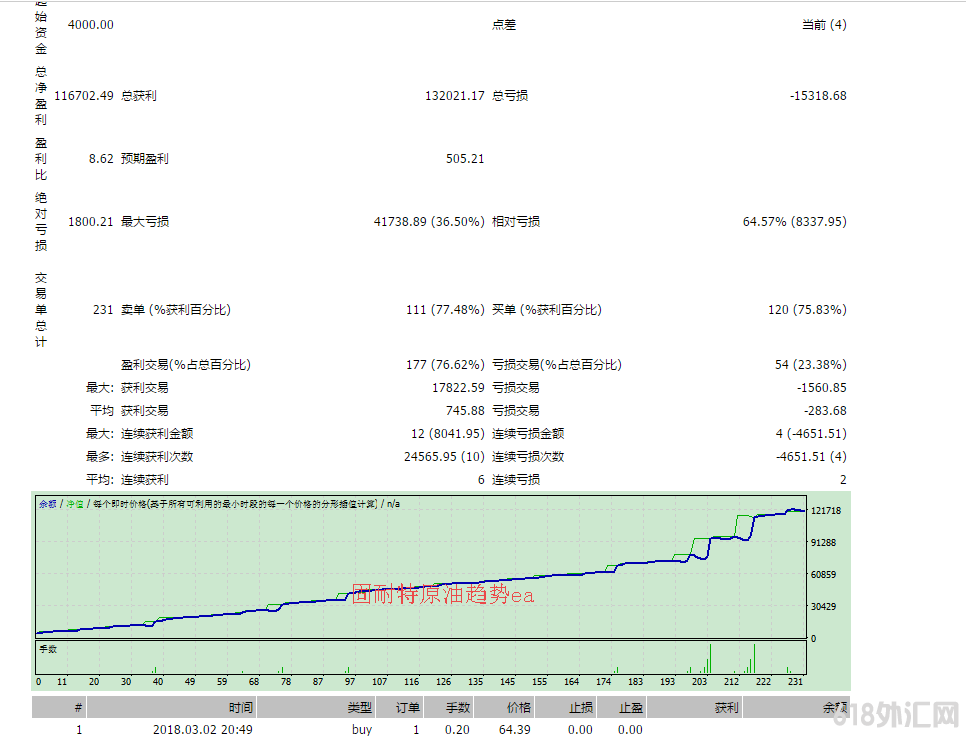Click the green 净值 legend label
This screenshot has height=739, width=966.
pos(75,504)
